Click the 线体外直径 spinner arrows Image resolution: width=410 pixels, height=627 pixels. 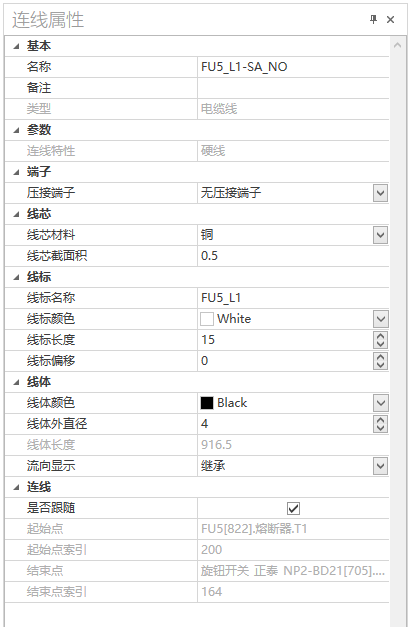coord(380,424)
